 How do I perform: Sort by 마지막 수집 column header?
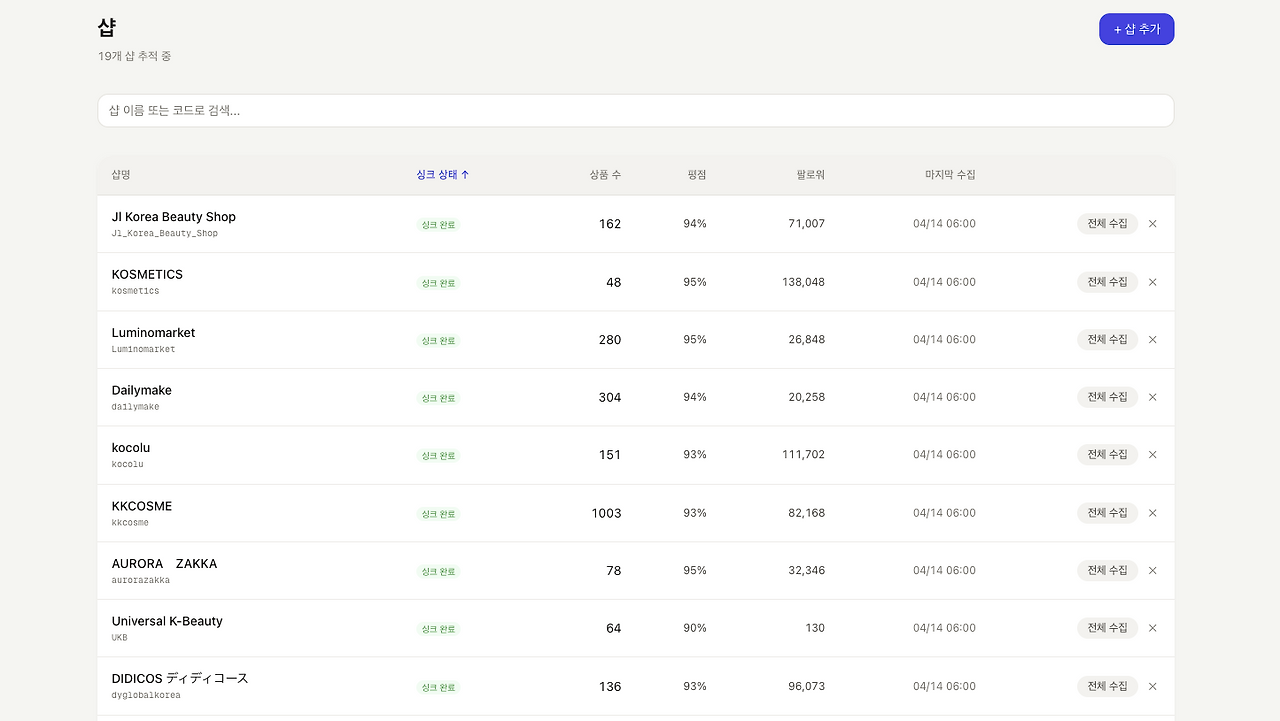pyautogui.click(x=950, y=175)
